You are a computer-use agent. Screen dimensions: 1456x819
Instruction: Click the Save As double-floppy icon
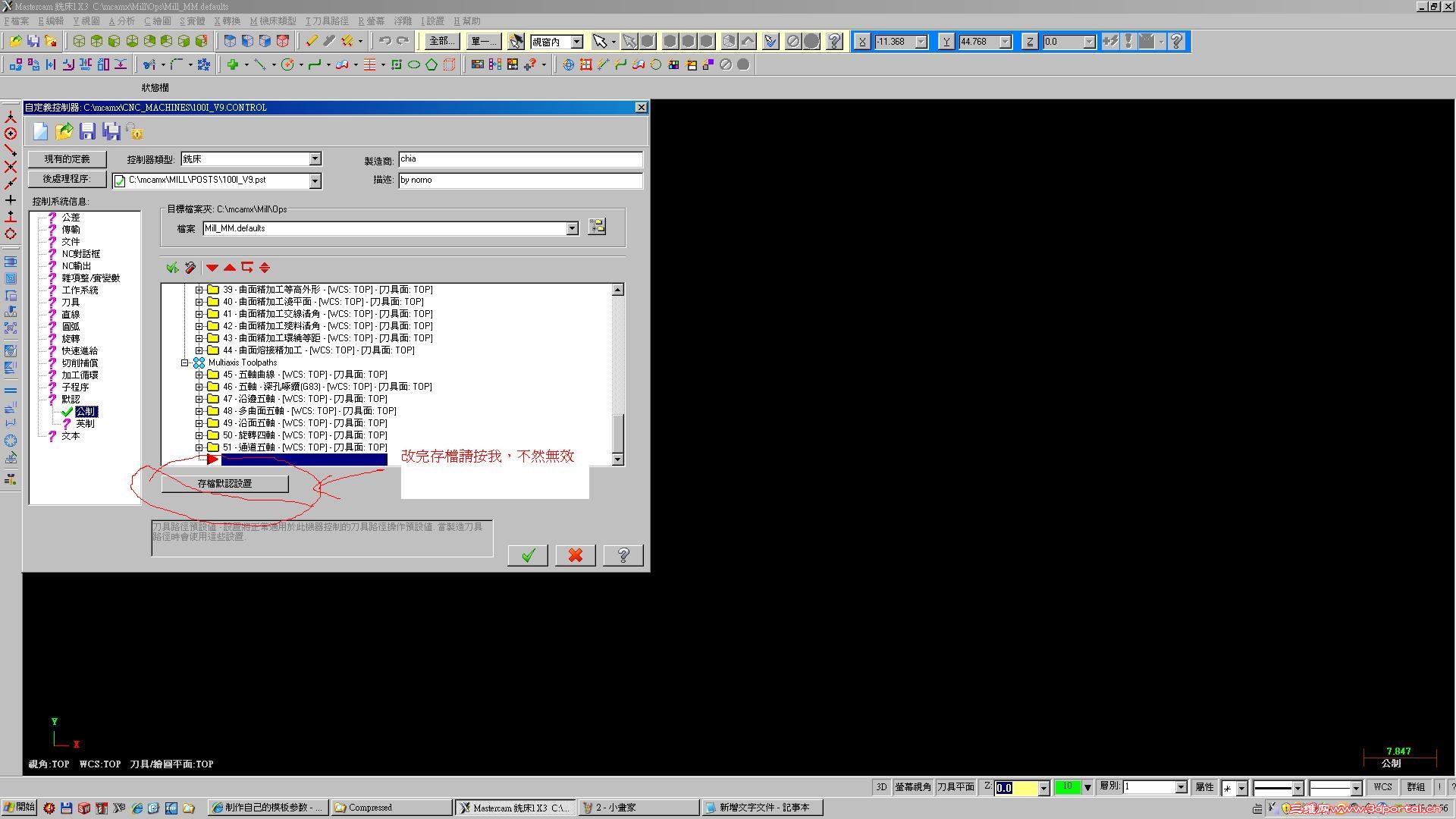click(x=111, y=131)
